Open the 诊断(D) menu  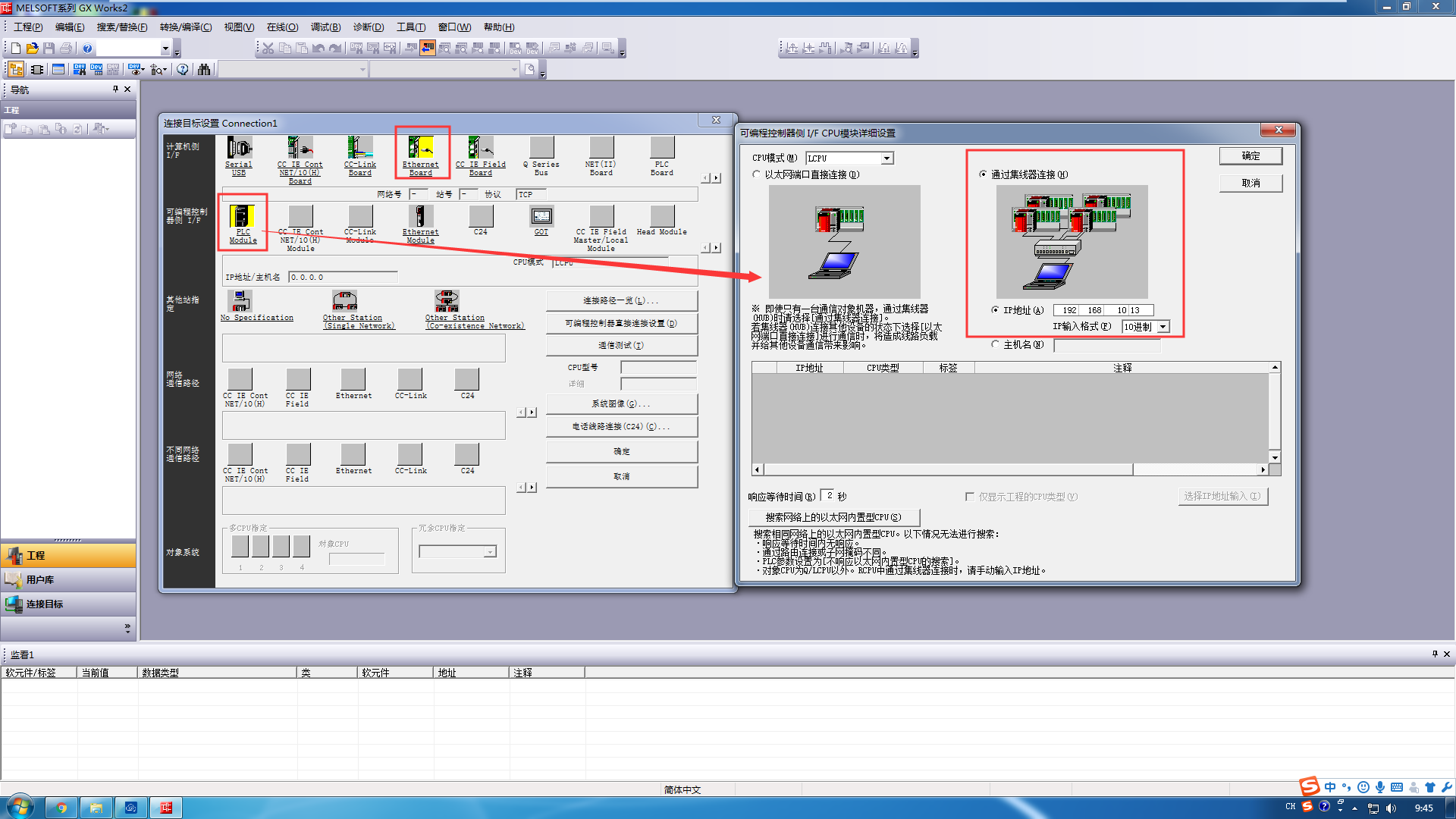368,27
